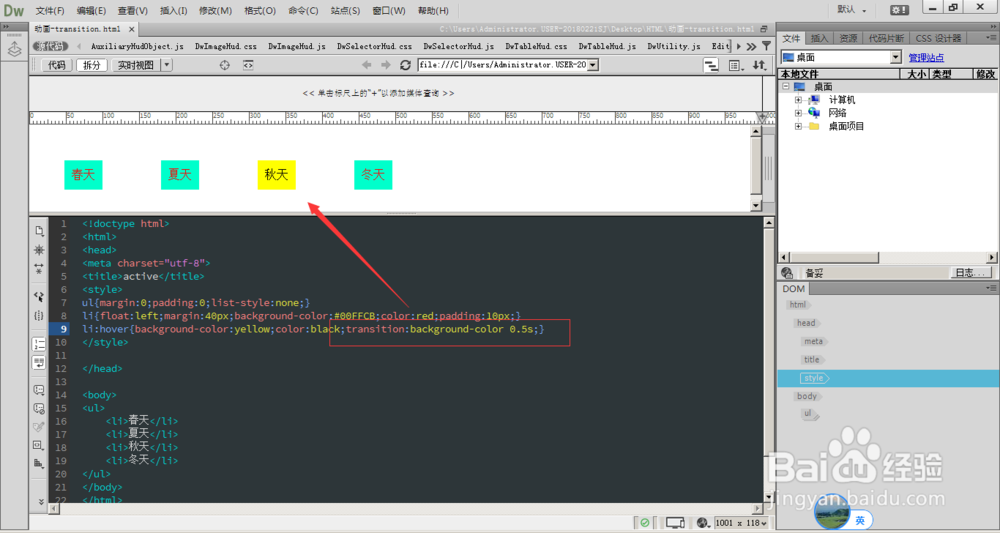This screenshot has height=533, width=1000.
Task: Click the file management arrows icon
Action: 759,65
